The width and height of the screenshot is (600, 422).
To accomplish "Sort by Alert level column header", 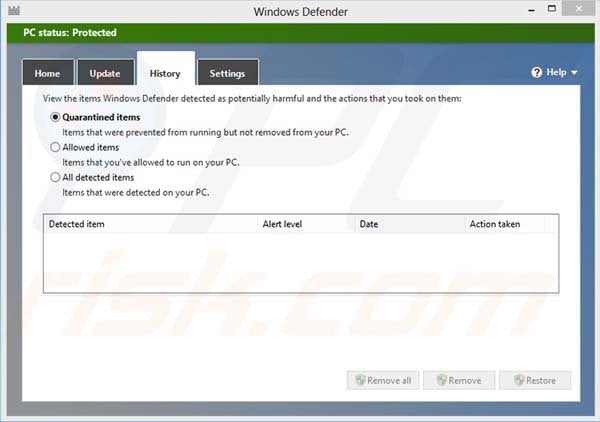I will coord(307,224).
